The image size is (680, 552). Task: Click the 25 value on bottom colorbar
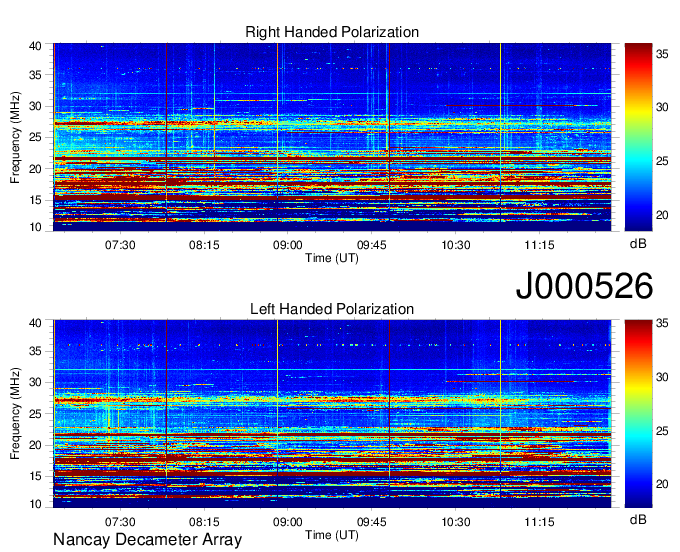click(662, 431)
